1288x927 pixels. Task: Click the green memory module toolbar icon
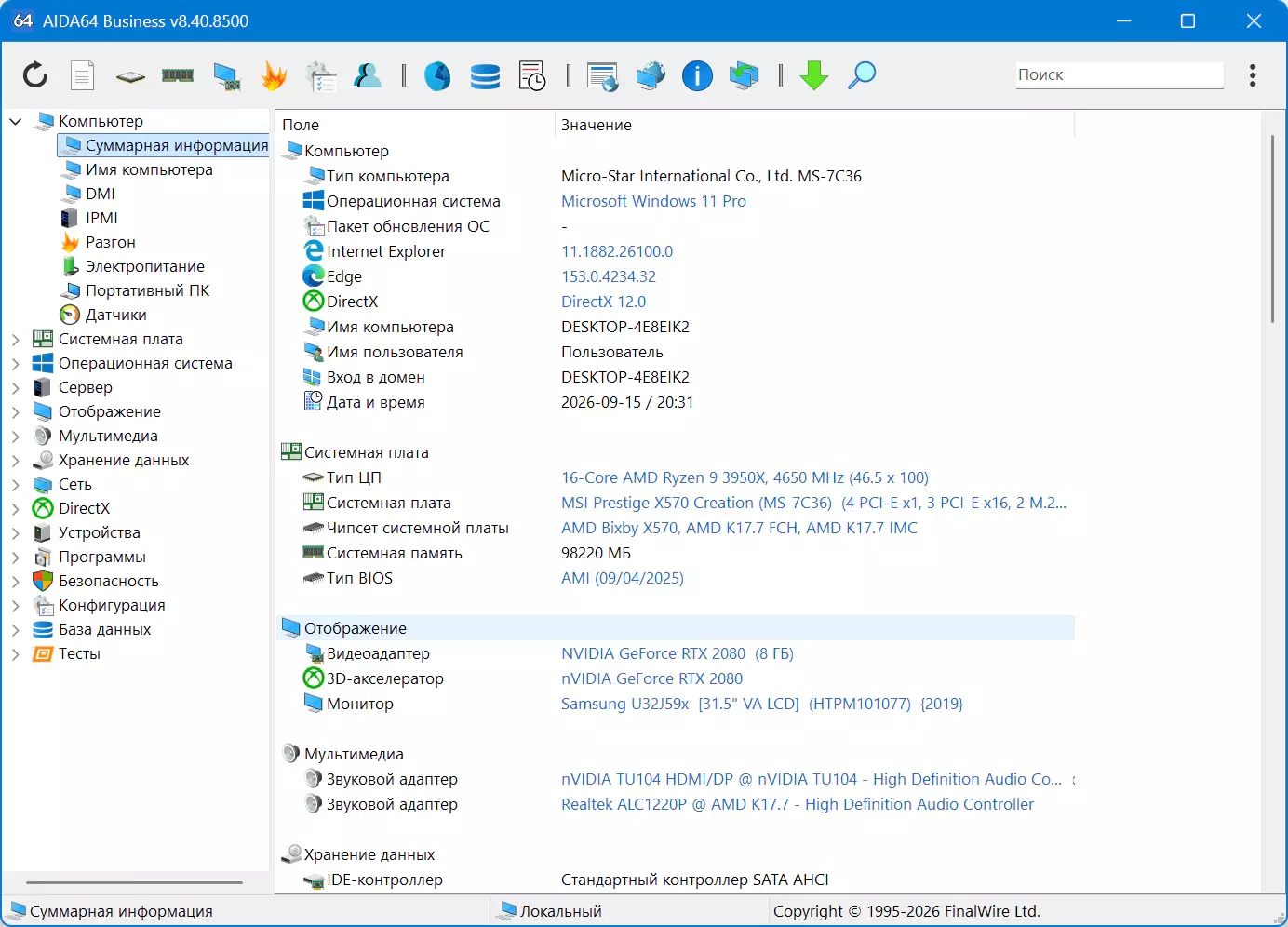point(178,75)
